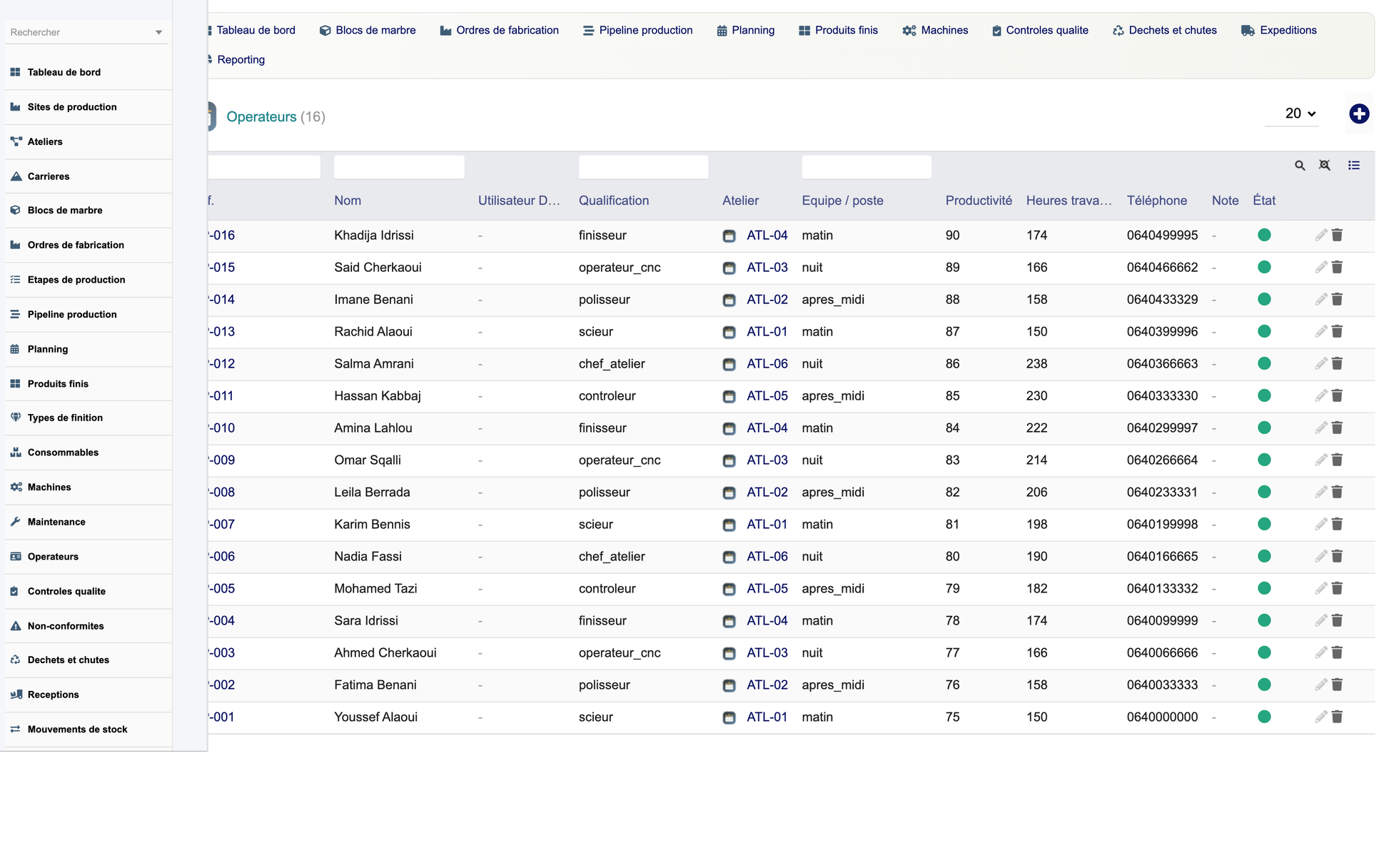
Task: Delete Khadija Idrissi row with trash icon
Action: click(1338, 235)
